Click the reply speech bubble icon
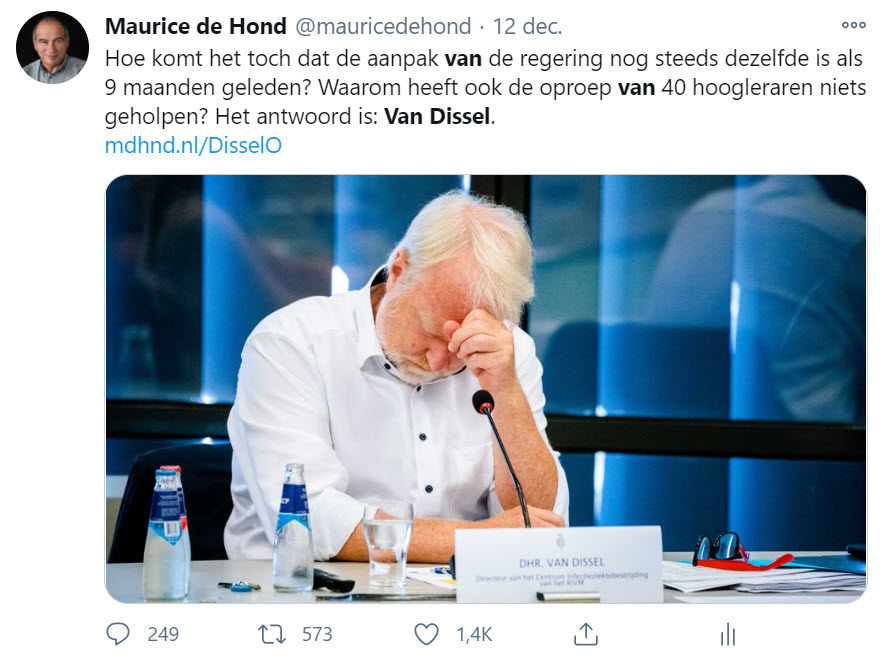Viewport: 888px width, 657px height. [x=118, y=634]
